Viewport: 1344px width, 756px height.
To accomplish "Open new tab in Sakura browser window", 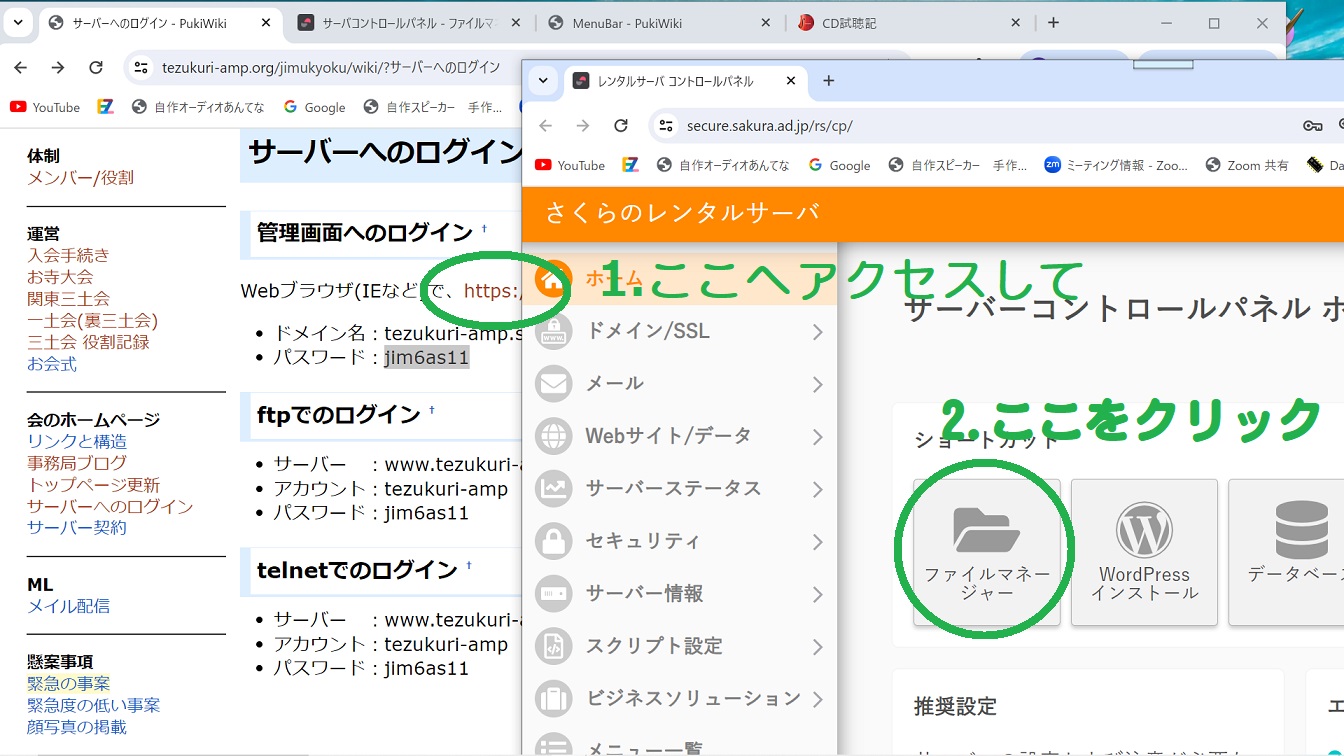I will tap(828, 81).
